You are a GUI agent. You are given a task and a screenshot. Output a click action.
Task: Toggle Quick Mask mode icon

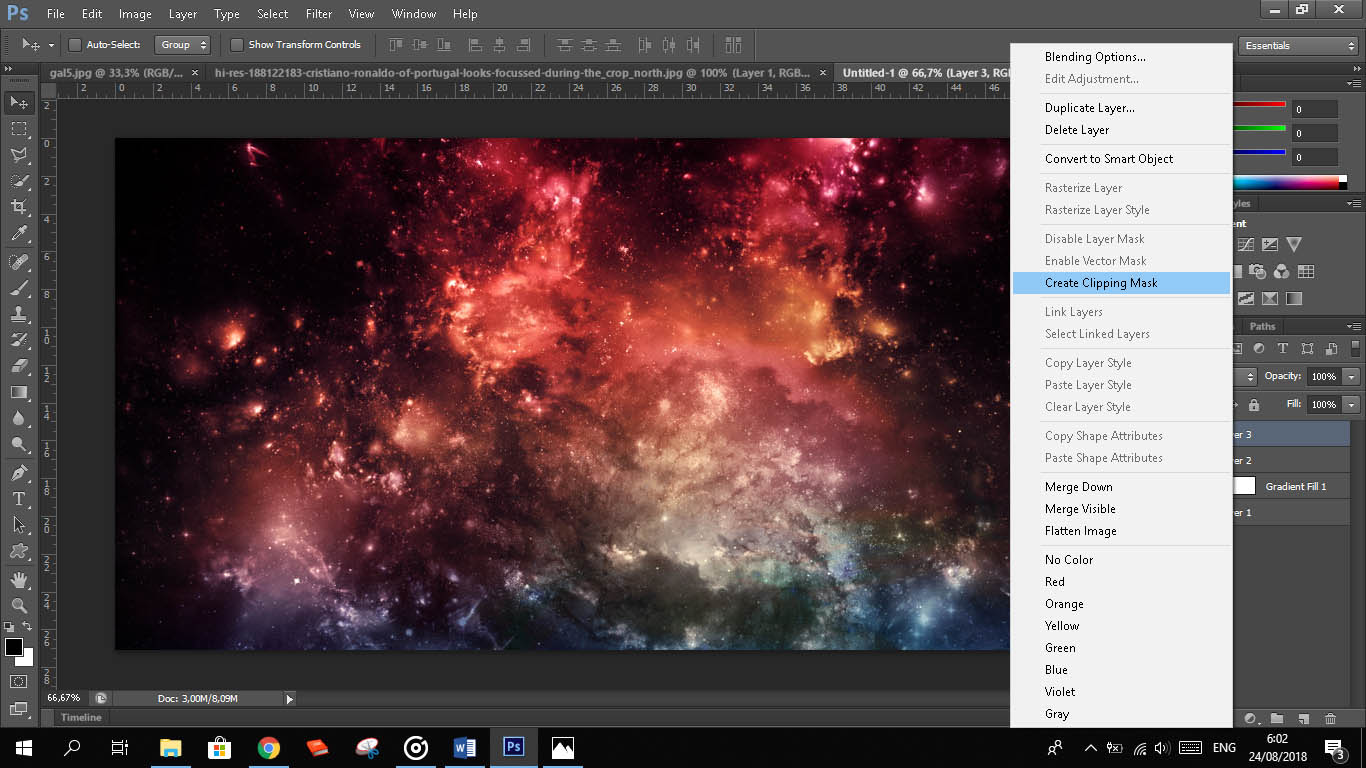coord(19,682)
